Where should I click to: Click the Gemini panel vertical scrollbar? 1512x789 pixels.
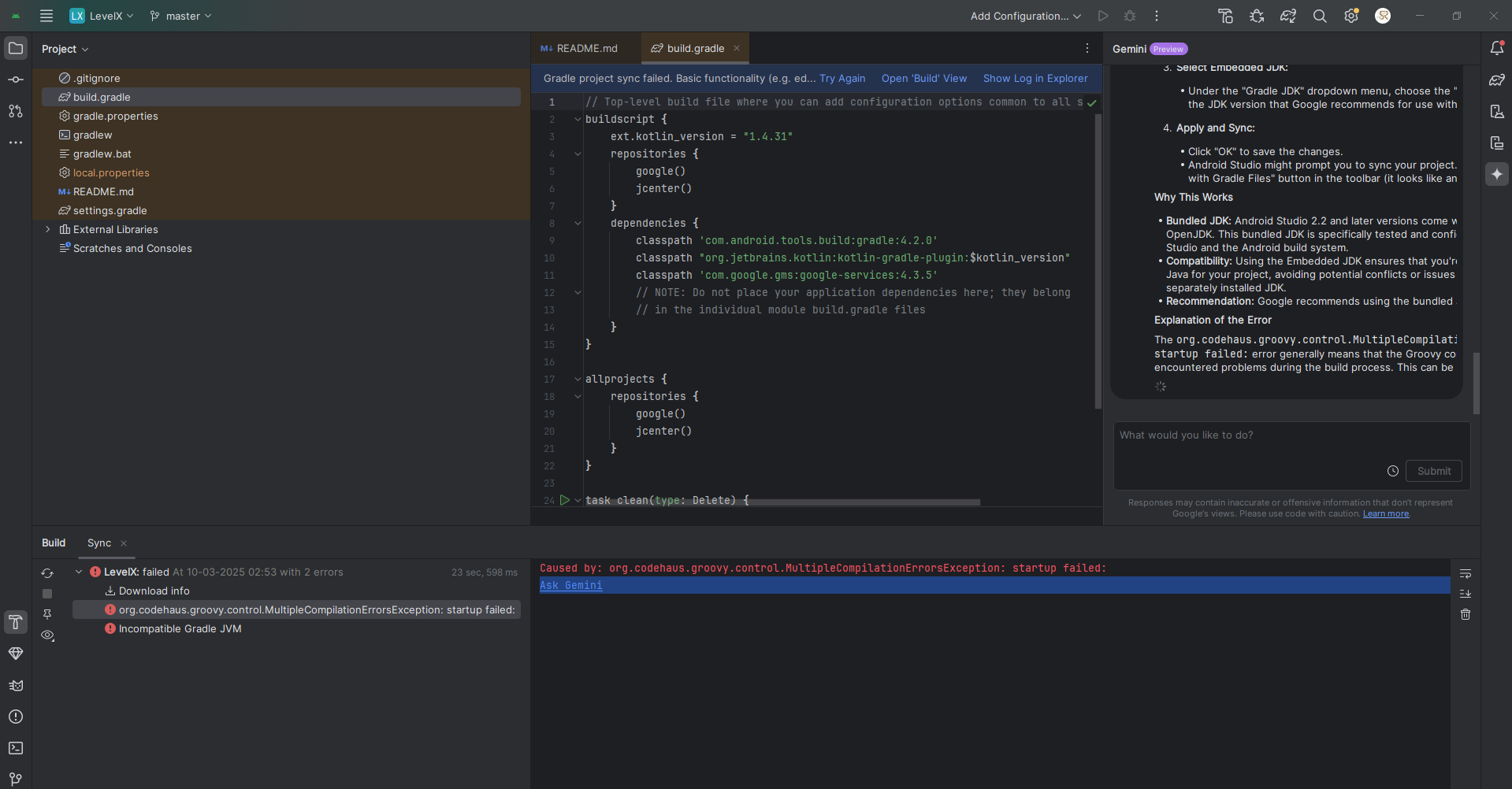point(1477,383)
